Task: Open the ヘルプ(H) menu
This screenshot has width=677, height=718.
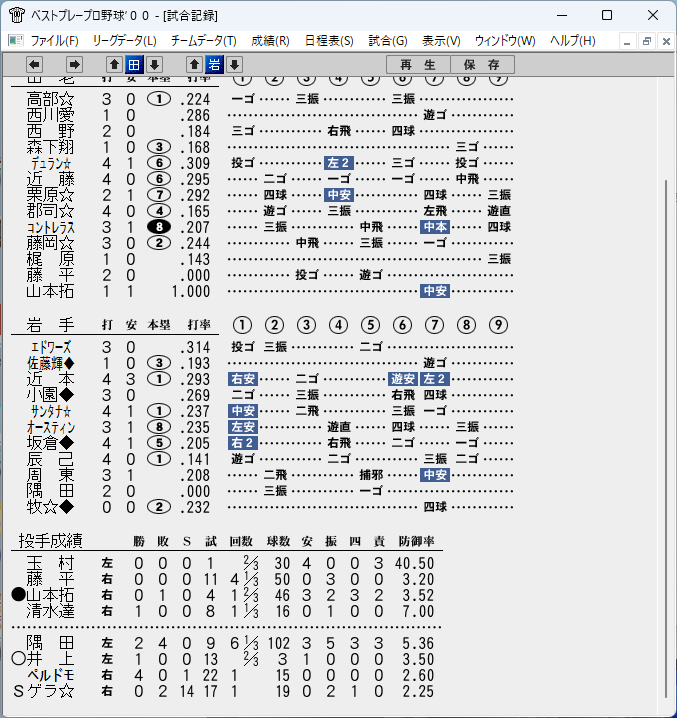Action: click(573, 41)
